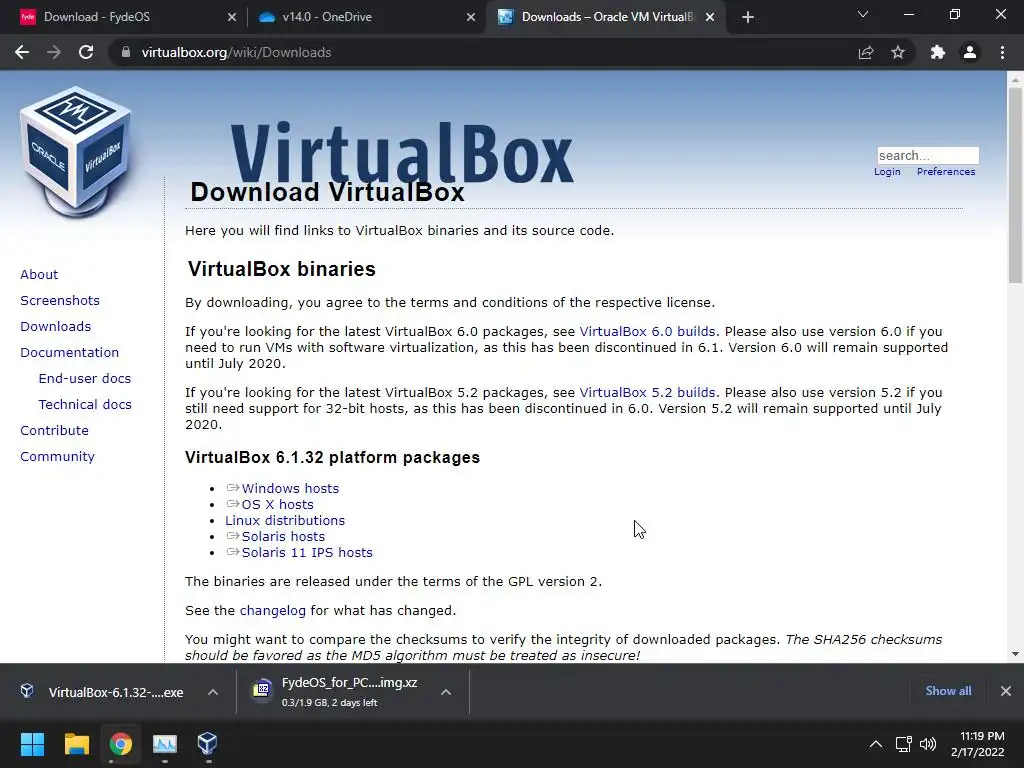Open Chrome's three-dot menu
Viewport: 1024px width, 768px height.
tap(1002, 52)
